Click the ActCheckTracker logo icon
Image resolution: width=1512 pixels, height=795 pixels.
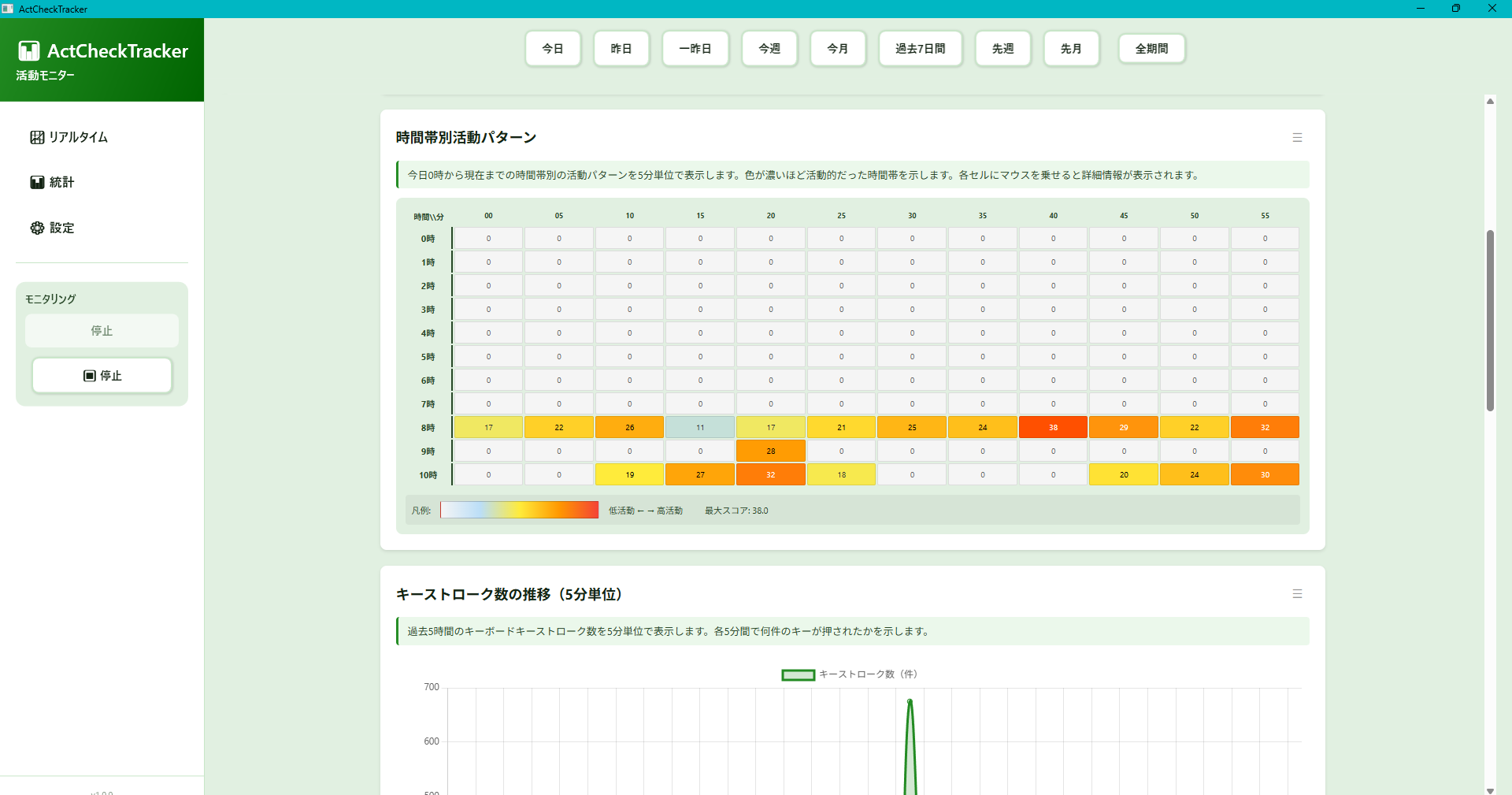28,50
